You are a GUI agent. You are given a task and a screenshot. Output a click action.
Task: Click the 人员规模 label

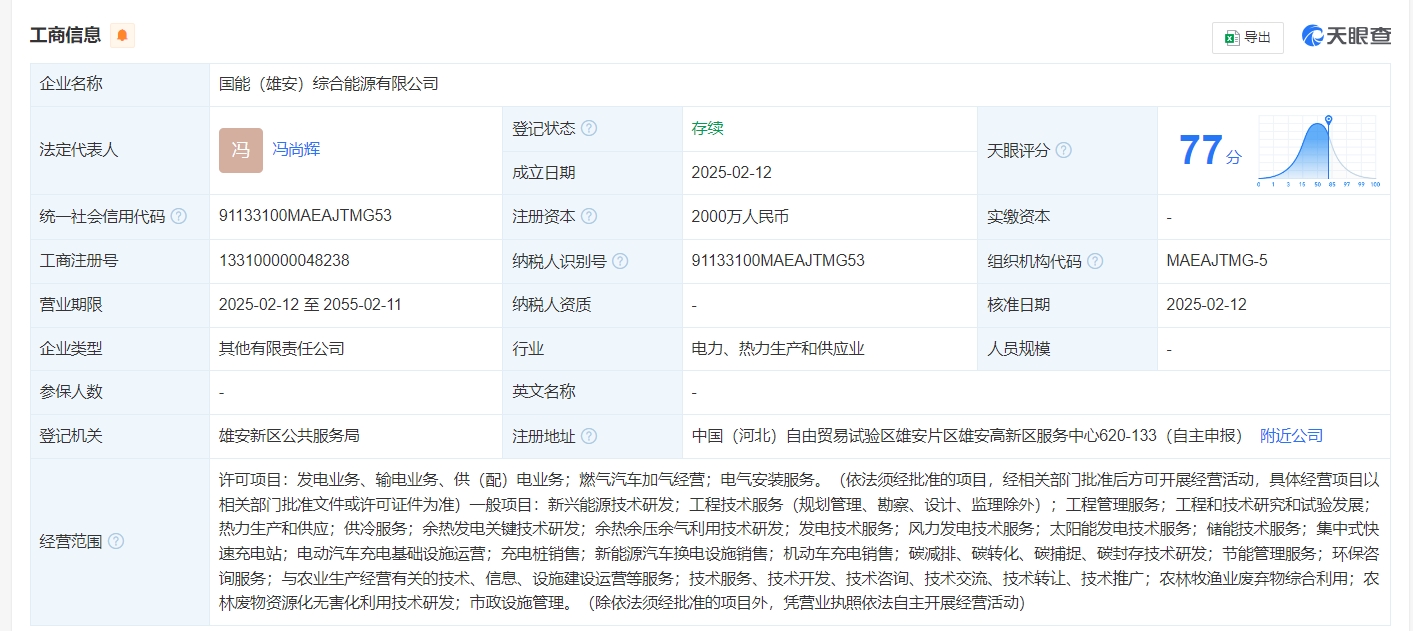point(1018,349)
